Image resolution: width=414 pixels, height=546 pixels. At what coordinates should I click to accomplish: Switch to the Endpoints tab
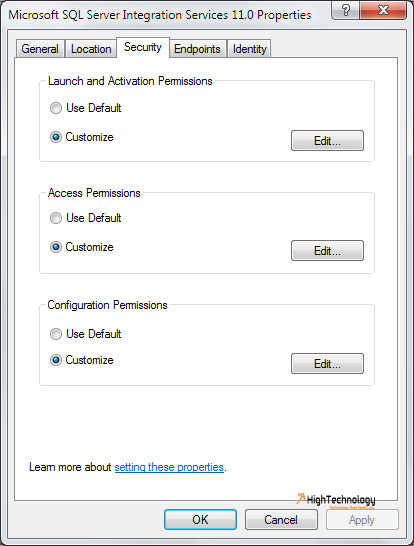coord(197,49)
